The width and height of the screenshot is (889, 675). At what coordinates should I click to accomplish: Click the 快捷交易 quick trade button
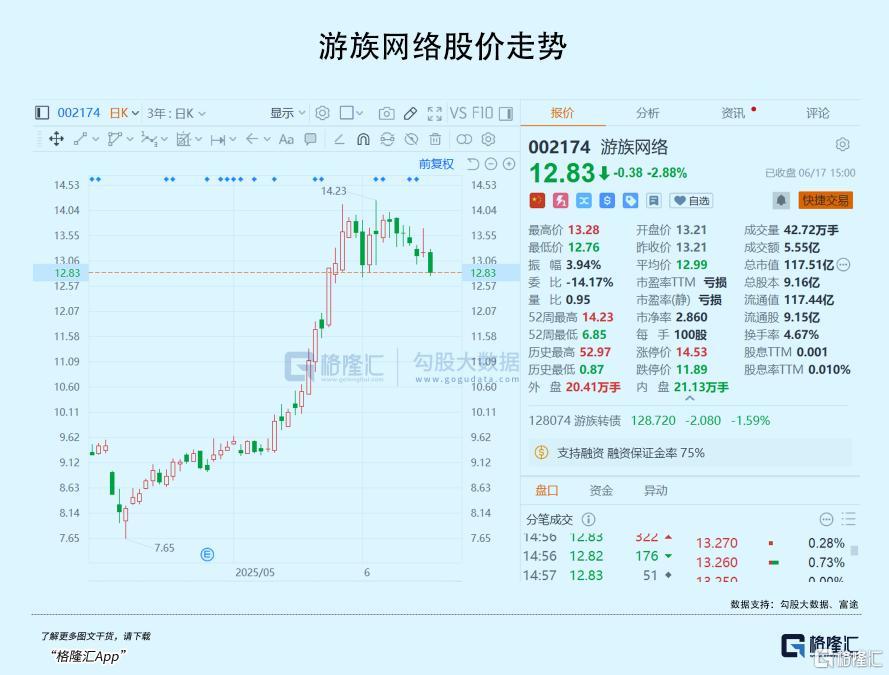coord(826,200)
